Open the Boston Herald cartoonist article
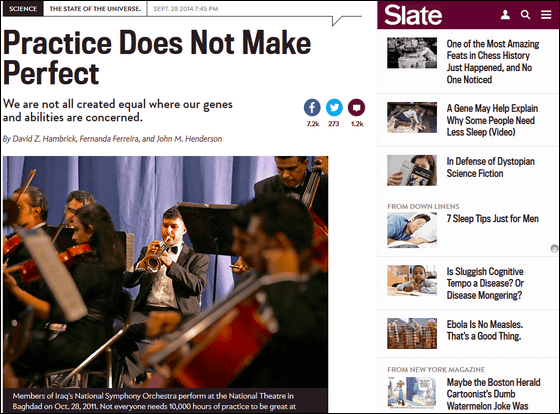560x414 pixels. click(x=493, y=394)
